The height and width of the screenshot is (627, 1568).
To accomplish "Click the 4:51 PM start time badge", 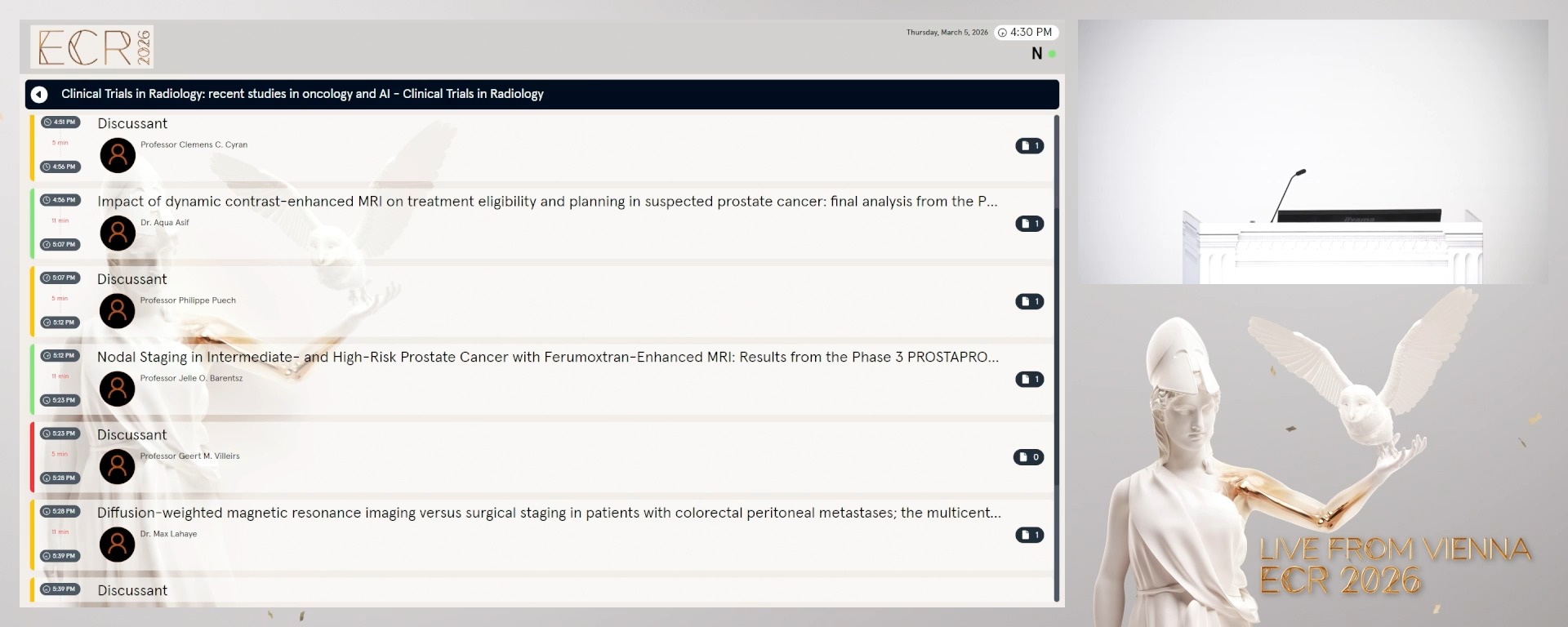I will click(60, 122).
